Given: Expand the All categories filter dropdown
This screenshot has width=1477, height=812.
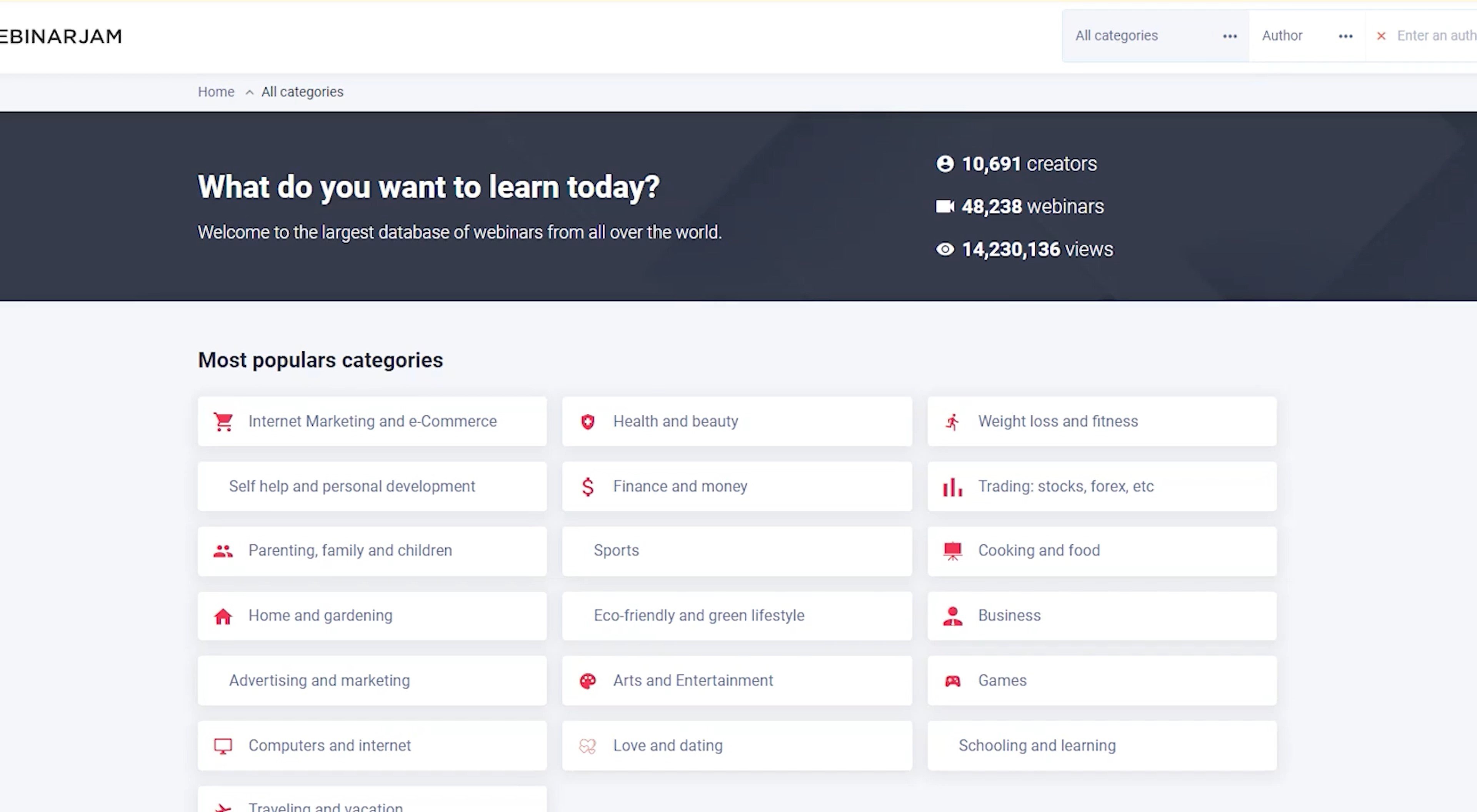Looking at the screenshot, I should tap(1228, 35).
